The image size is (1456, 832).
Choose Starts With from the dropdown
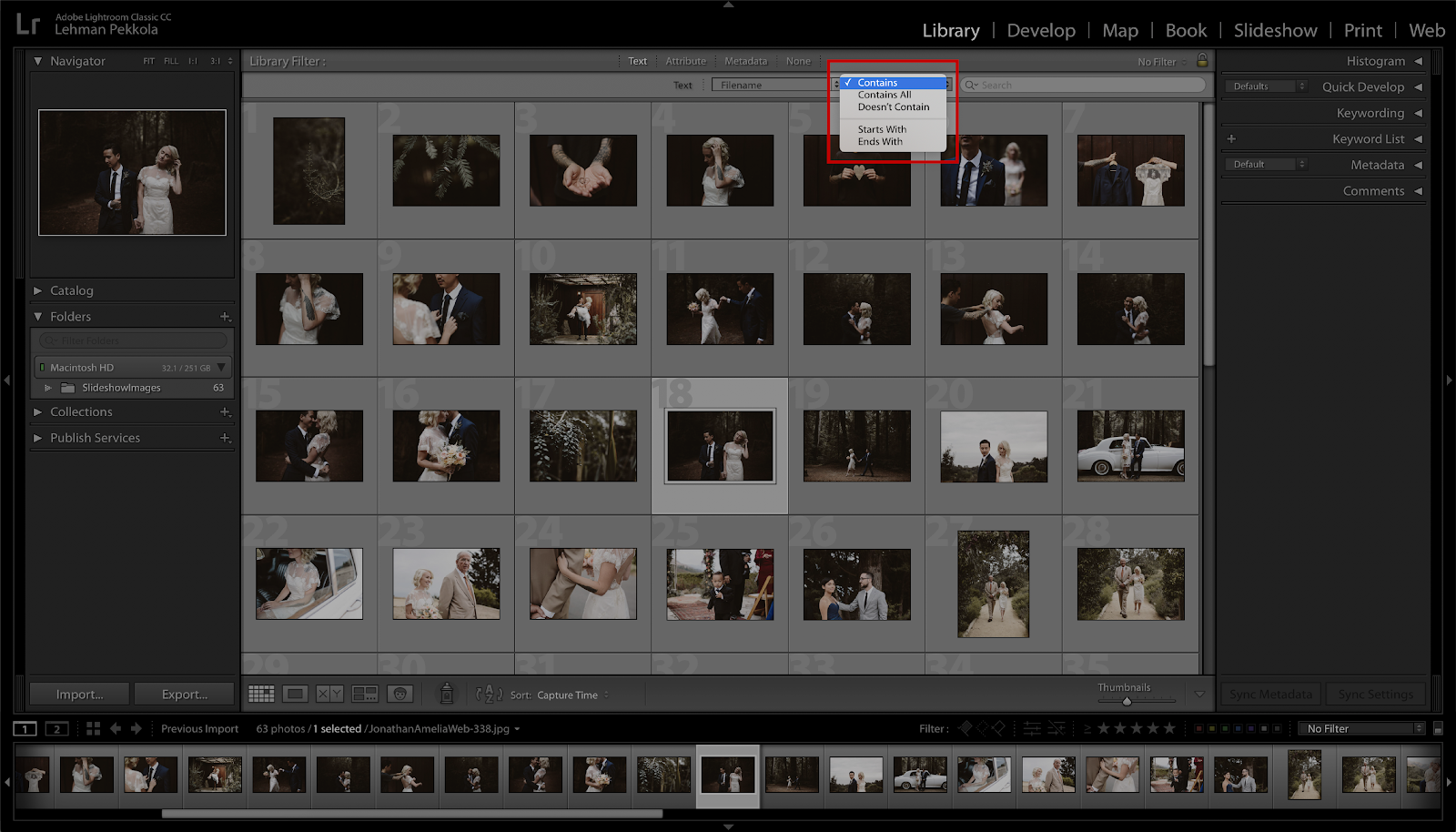click(893, 130)
